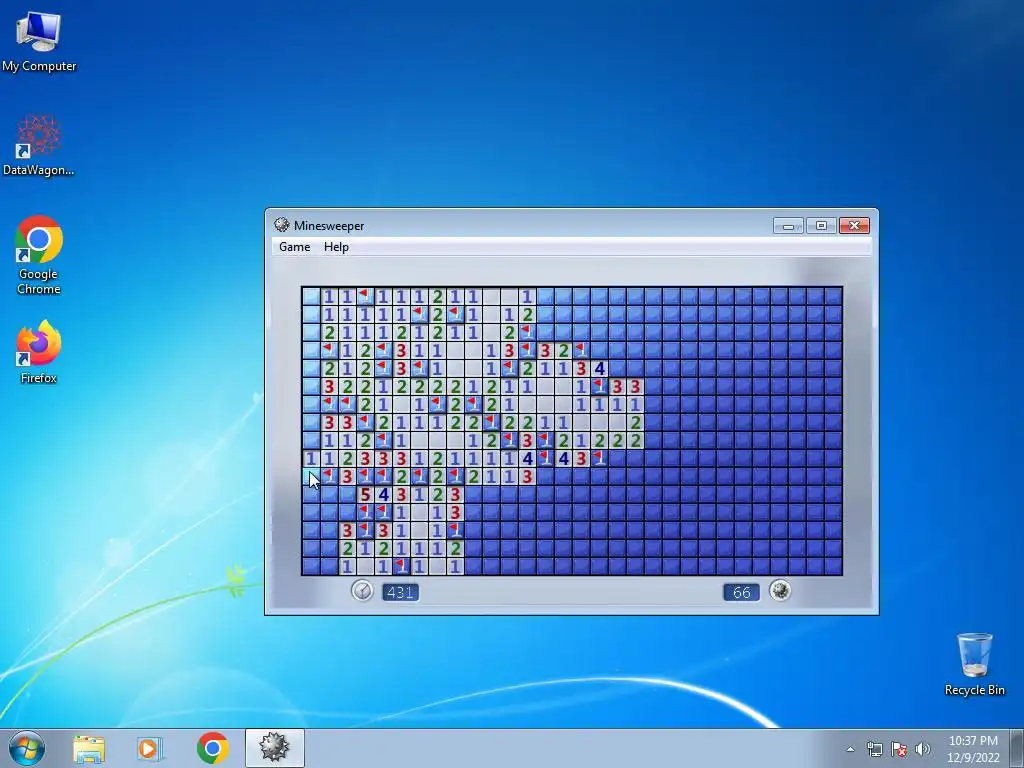
Task: Open the My Computer desktop icon
Action: pos(39,40)
